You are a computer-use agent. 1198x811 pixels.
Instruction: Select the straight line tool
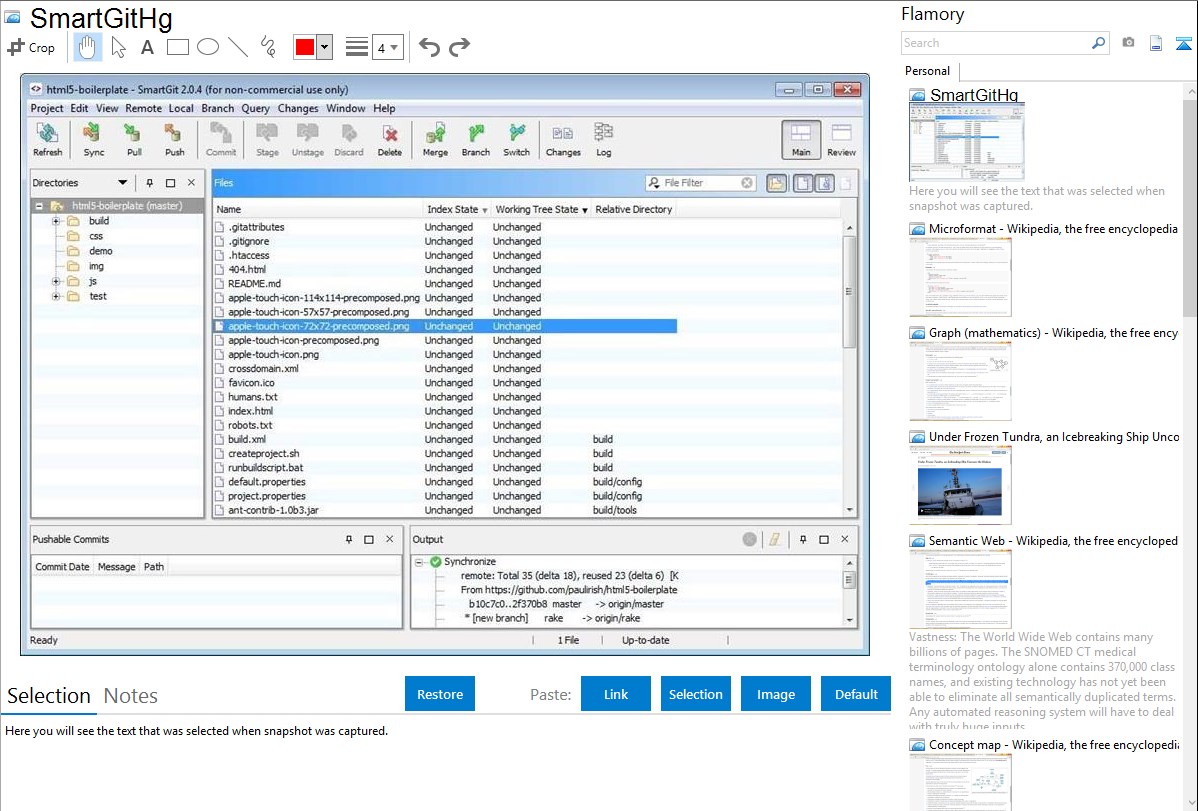pyautogui.click(x=238, y=47)
